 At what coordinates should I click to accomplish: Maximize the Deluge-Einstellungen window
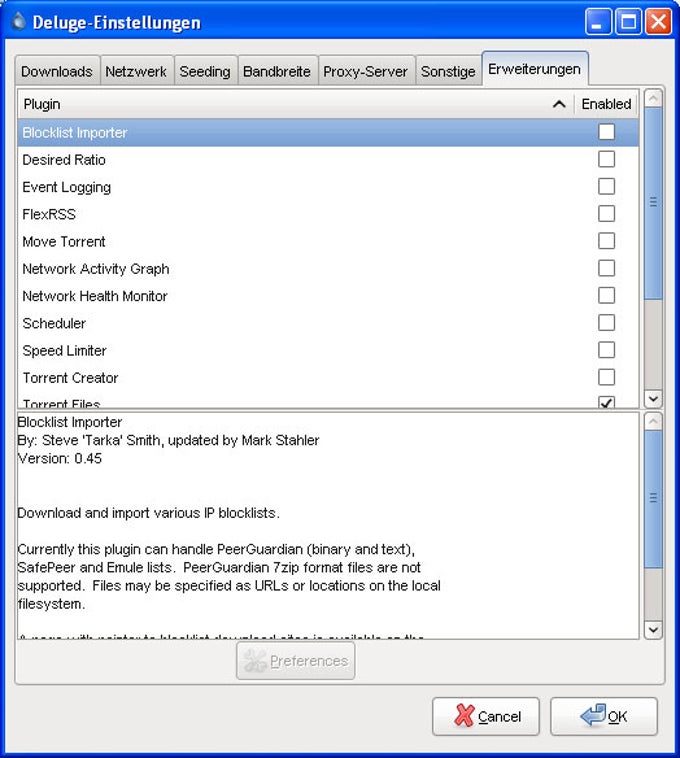tap(628, 22)
